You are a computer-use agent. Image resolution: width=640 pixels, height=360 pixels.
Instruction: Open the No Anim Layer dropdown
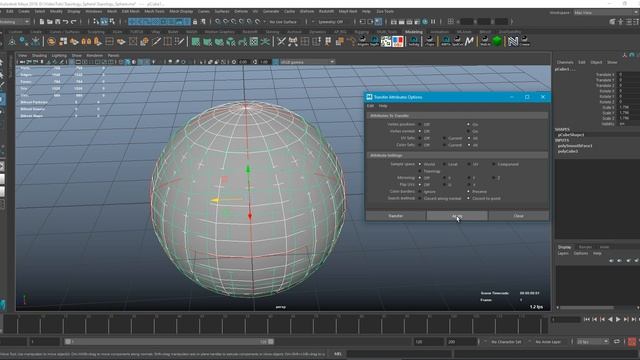click(x=549, y=342)
